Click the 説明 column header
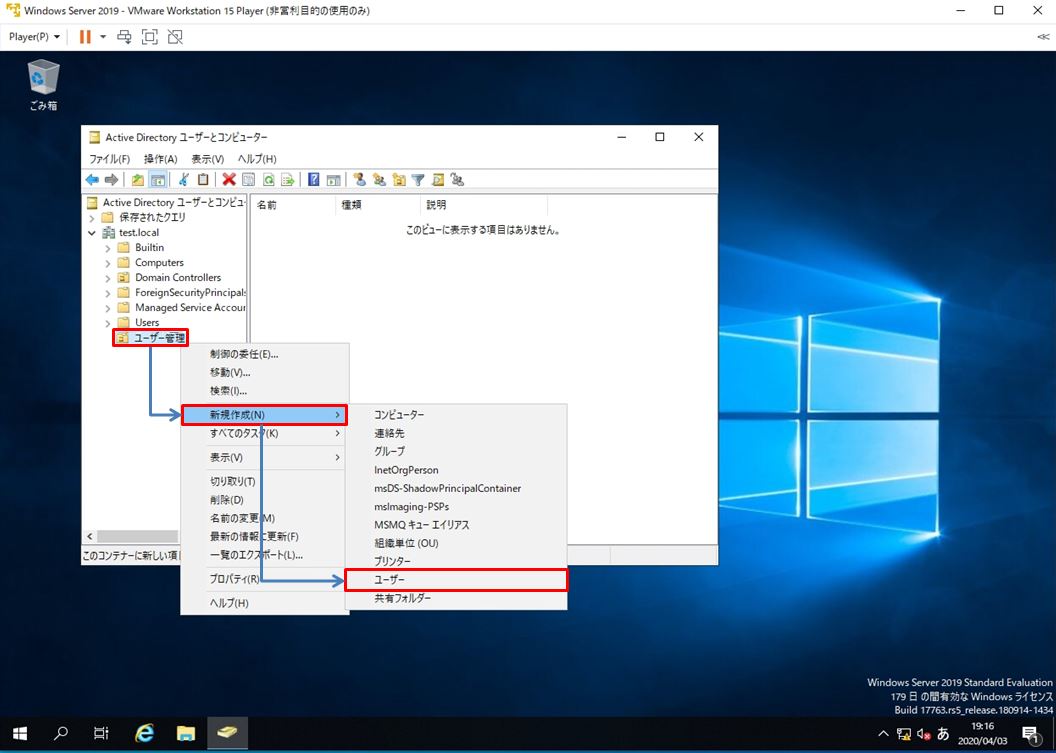1056x753 pixels. pyautogui.click(x=483, y=205)
